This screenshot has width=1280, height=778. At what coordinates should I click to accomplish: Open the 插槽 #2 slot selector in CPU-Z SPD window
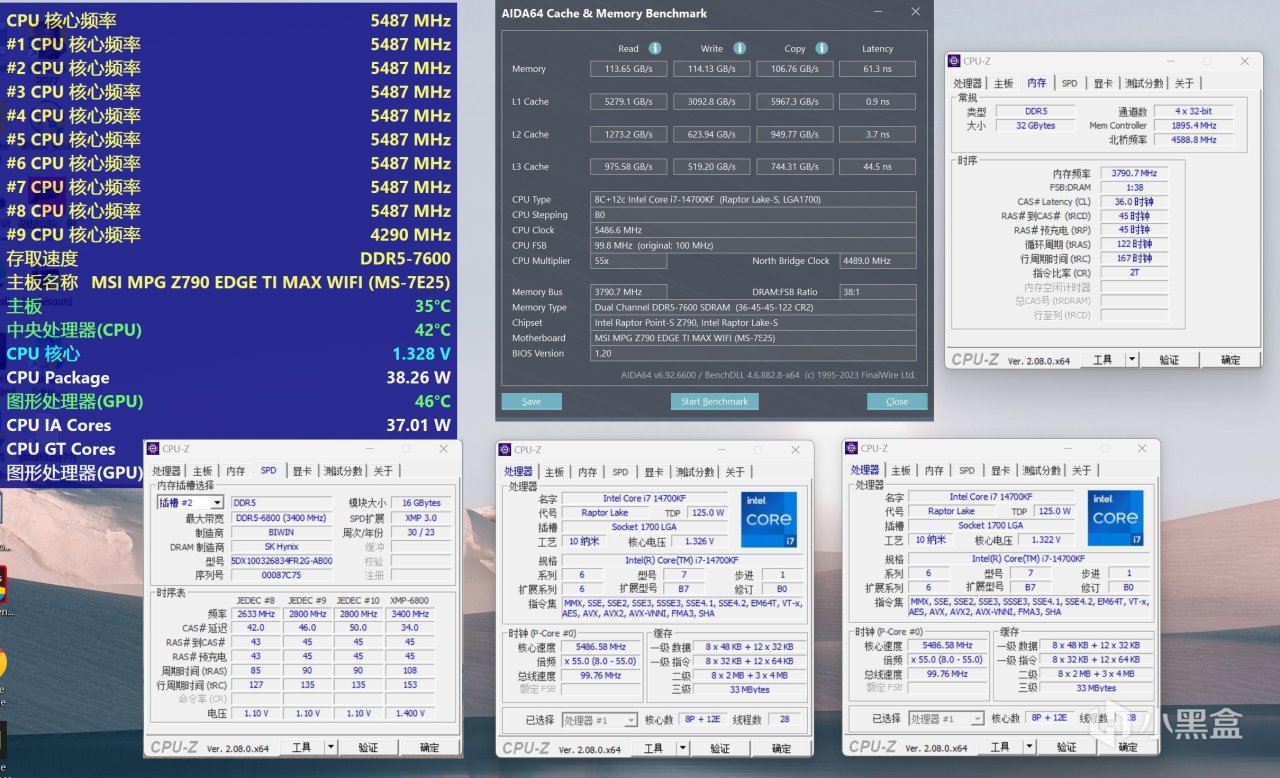(189, 503)
